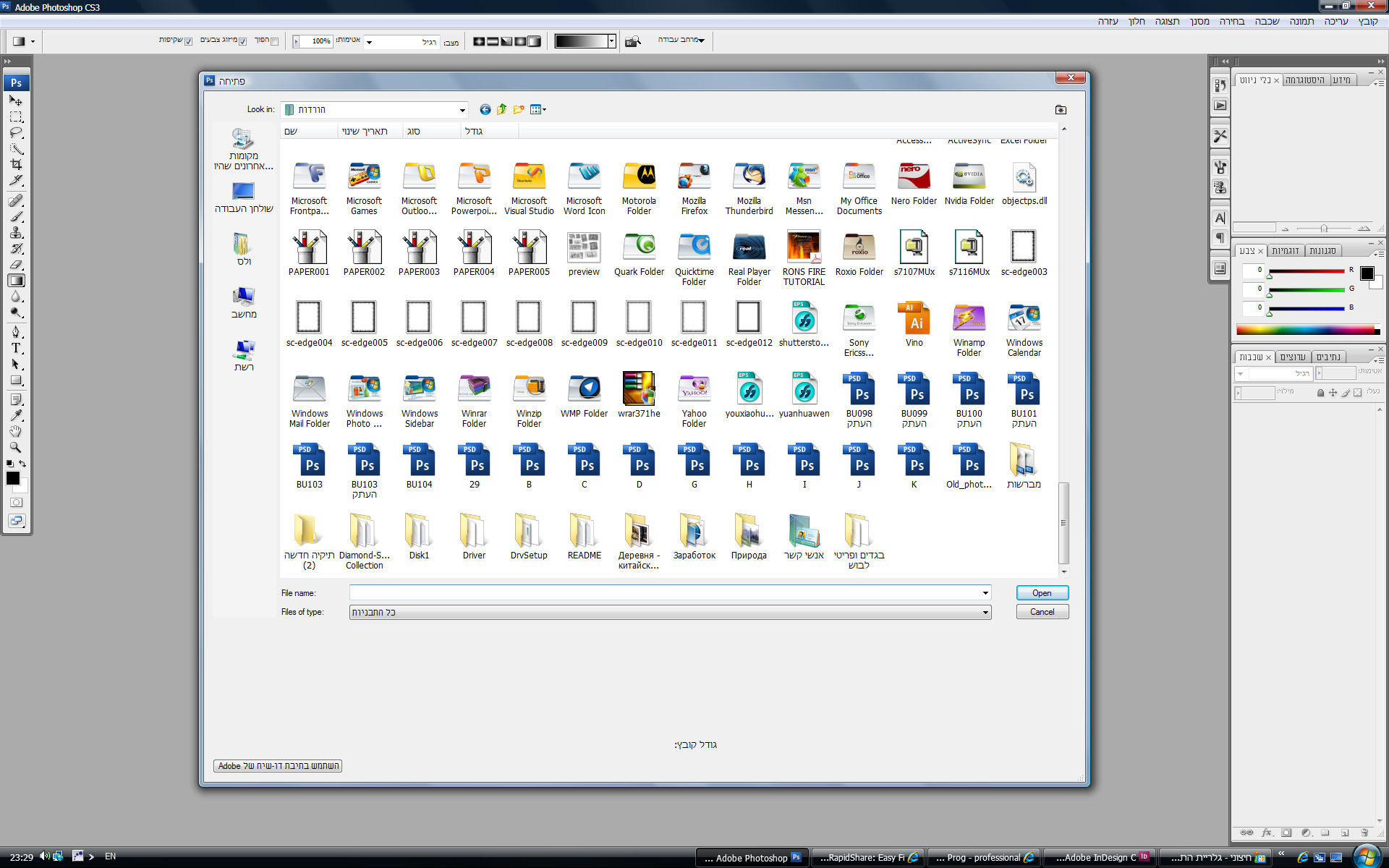Expand the Look in folder dropdown

coord(462,110)
